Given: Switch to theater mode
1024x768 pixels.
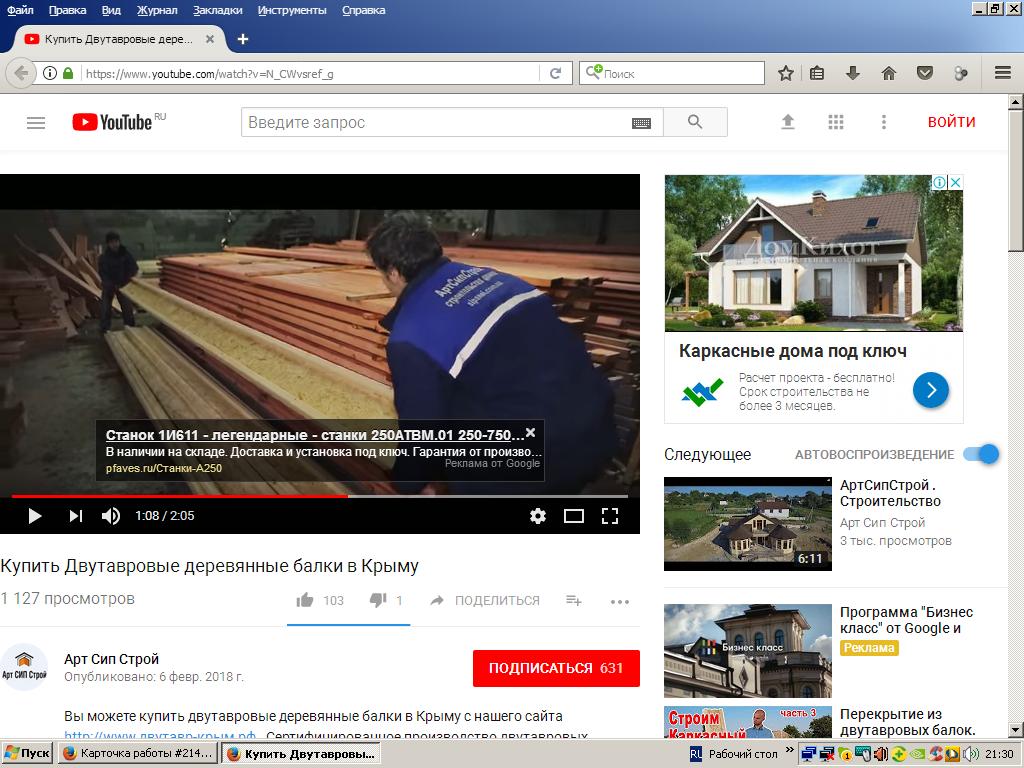Looking at the screenshot, I should [573, 516].
